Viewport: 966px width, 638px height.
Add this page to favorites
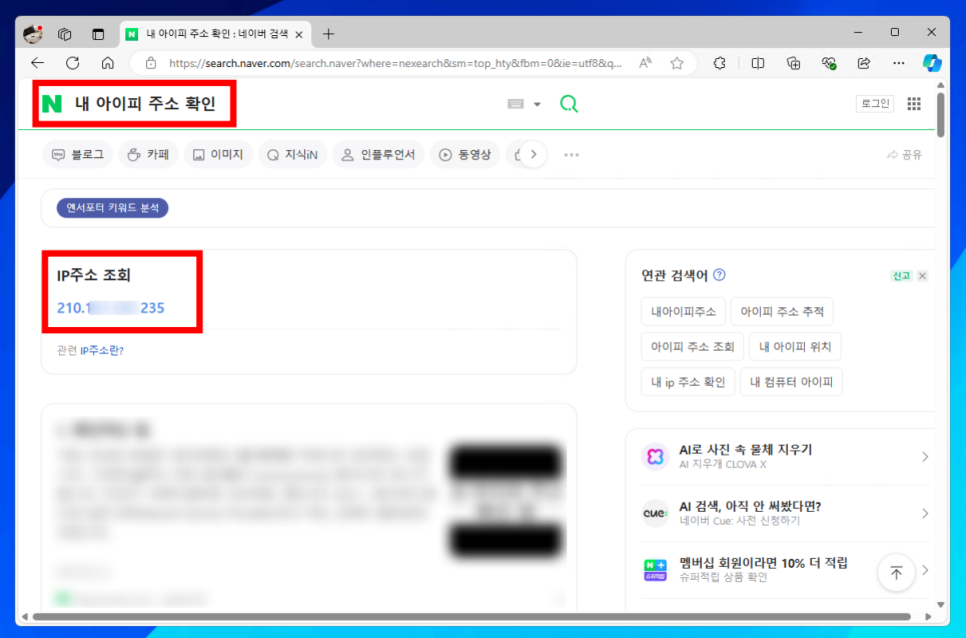pyautogui.click(x=677, y=63)
